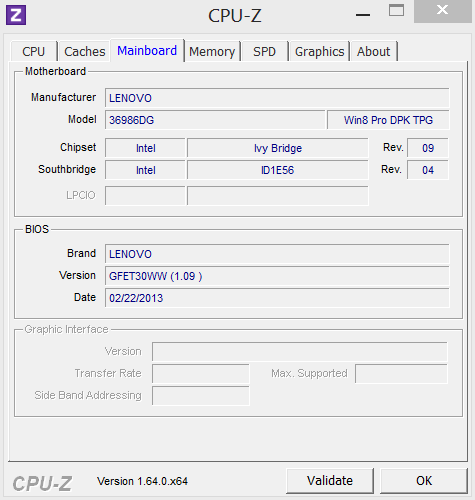Screen dimensions: 475x500
Task: Click the Chipset Ivy Bridge field
Action: 278,148
